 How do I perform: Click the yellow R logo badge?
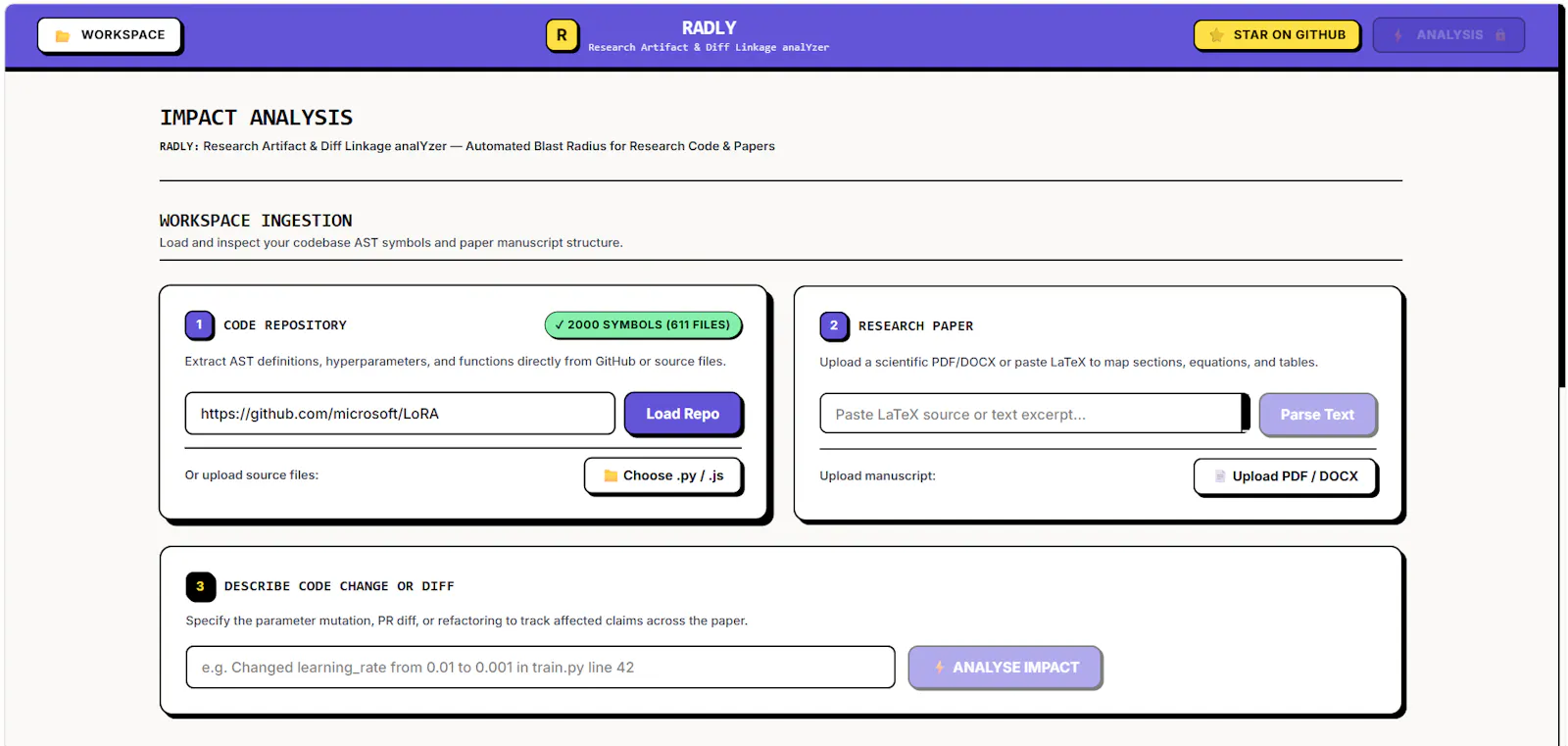(x=562, y=35)
